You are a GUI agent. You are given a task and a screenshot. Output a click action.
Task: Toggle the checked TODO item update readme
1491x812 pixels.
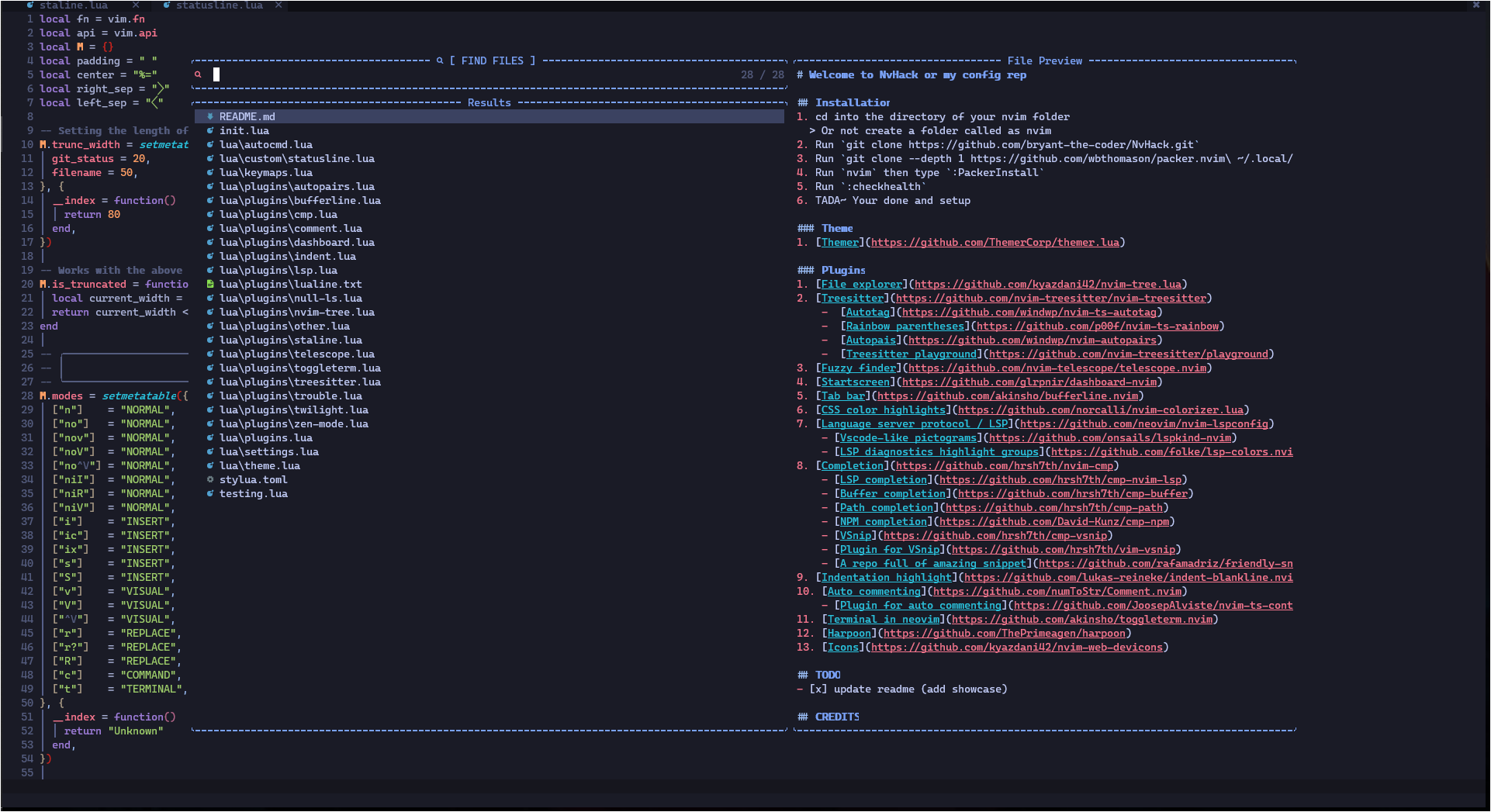817,689
